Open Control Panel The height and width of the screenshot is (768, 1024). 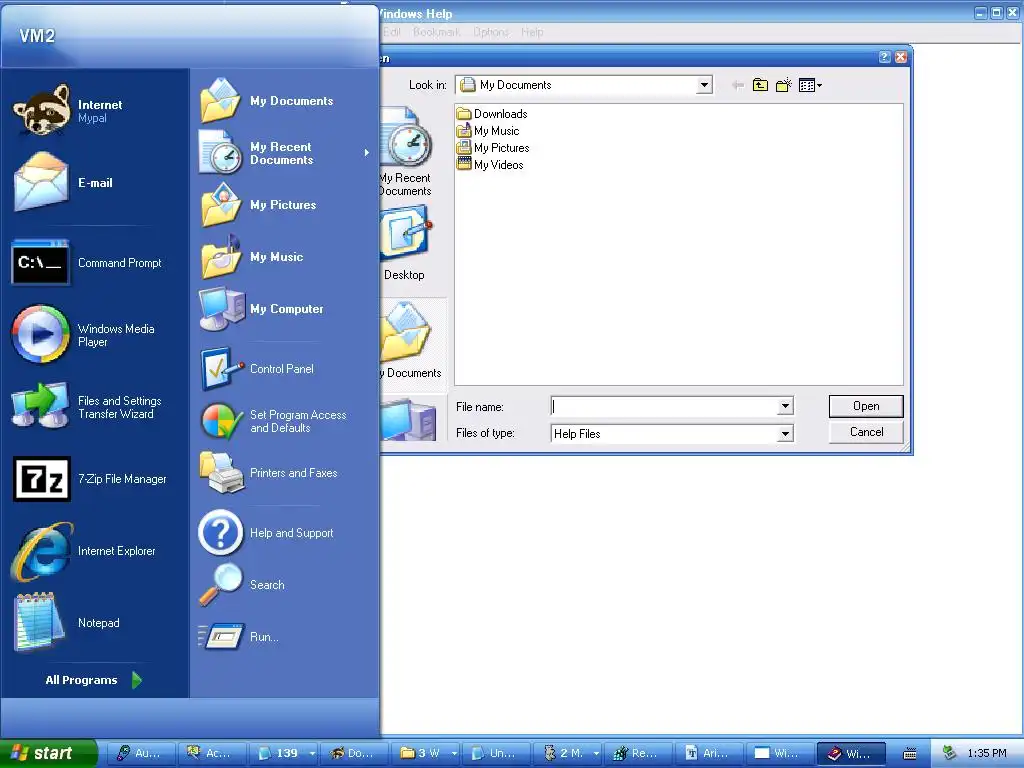click(x=285, y=369)
